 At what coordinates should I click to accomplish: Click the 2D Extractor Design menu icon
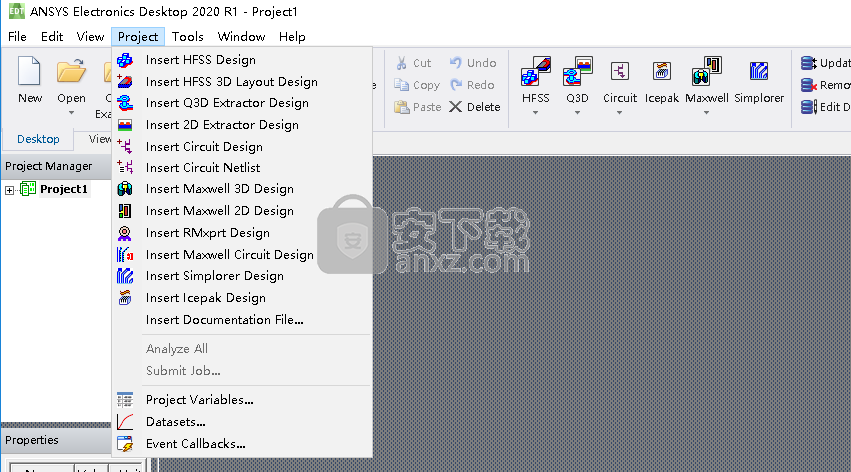pos(125,125)
